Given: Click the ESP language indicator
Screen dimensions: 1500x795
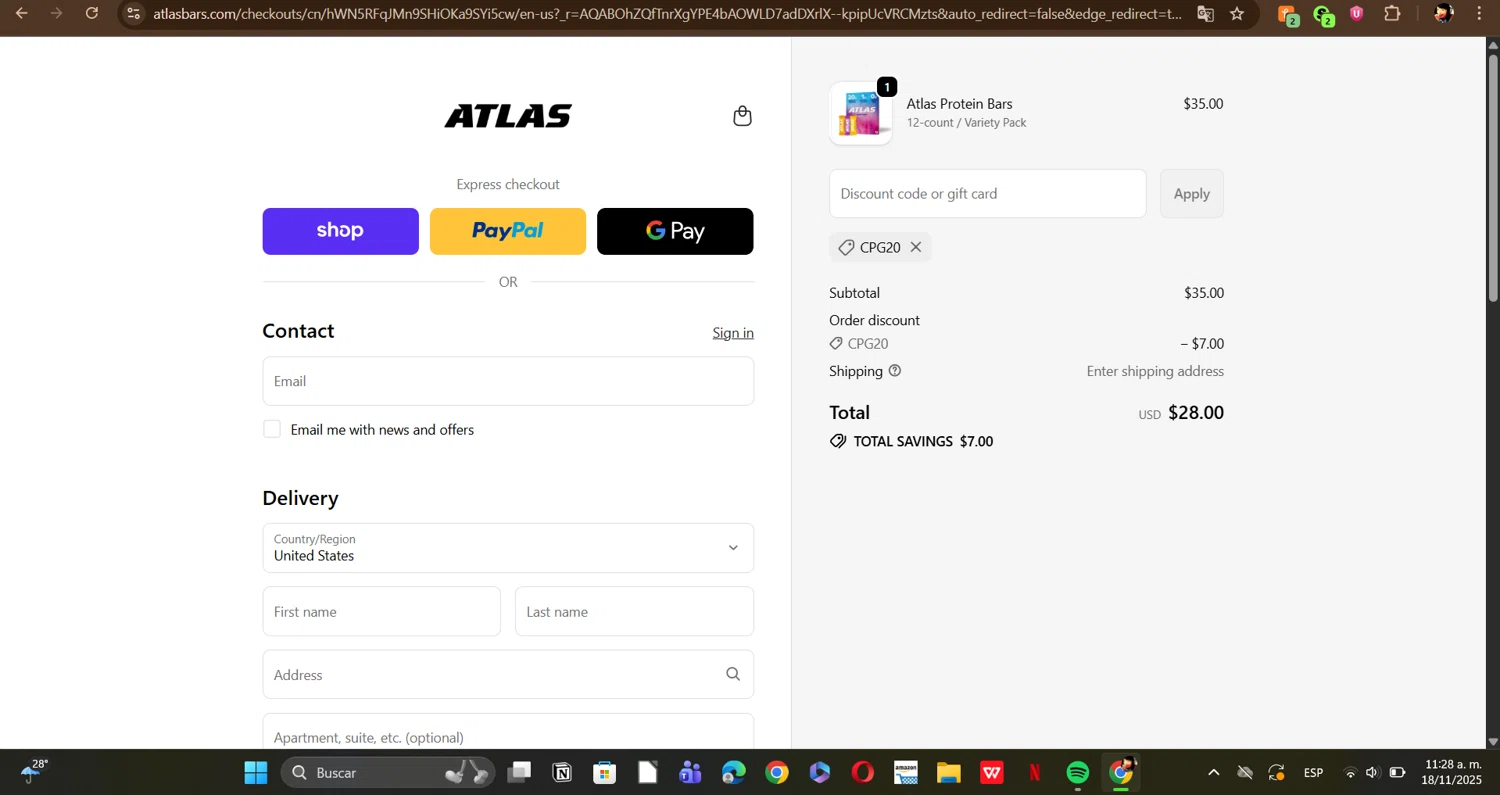Looking at the screenshot, I should [x=1313, y=773].
